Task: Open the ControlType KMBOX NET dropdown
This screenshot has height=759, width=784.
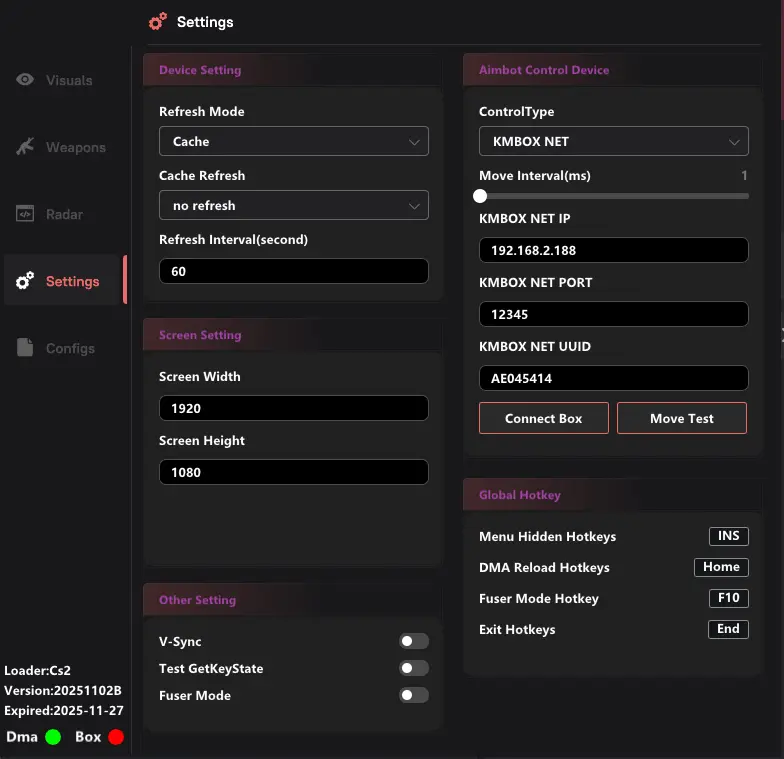Action: 613,142
